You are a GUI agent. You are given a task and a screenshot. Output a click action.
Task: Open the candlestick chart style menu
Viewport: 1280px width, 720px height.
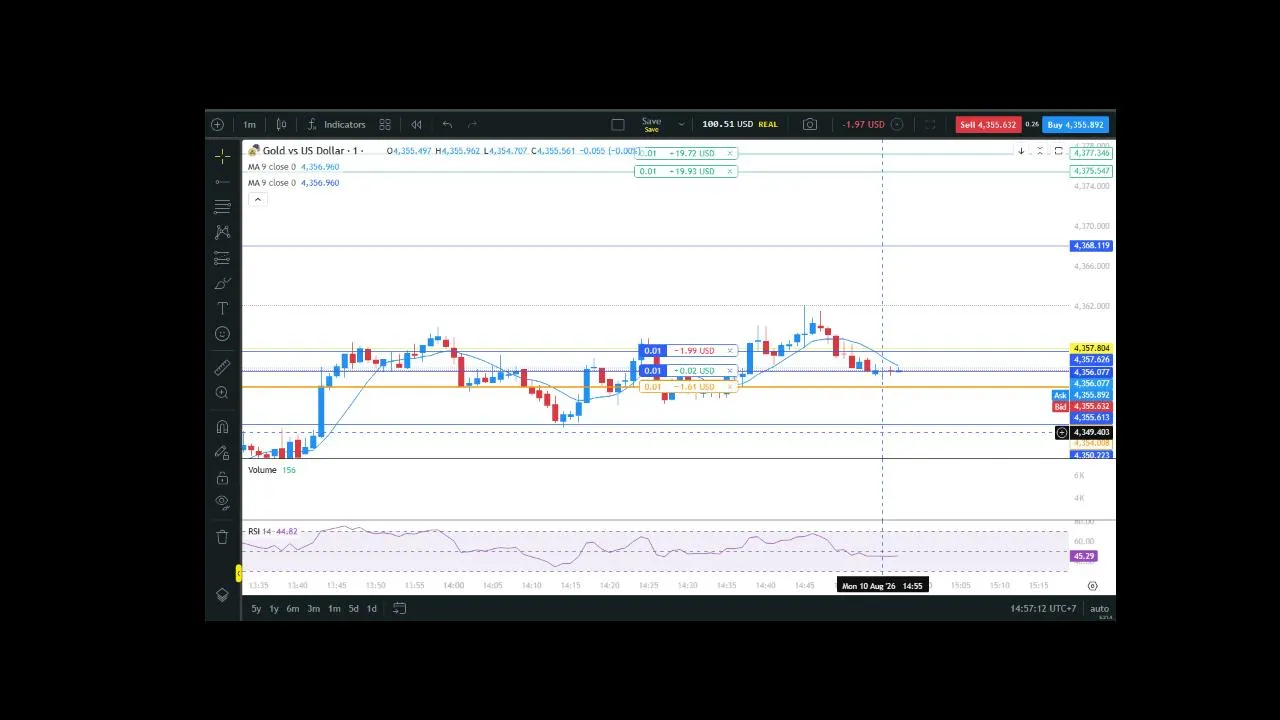point(282,125)
